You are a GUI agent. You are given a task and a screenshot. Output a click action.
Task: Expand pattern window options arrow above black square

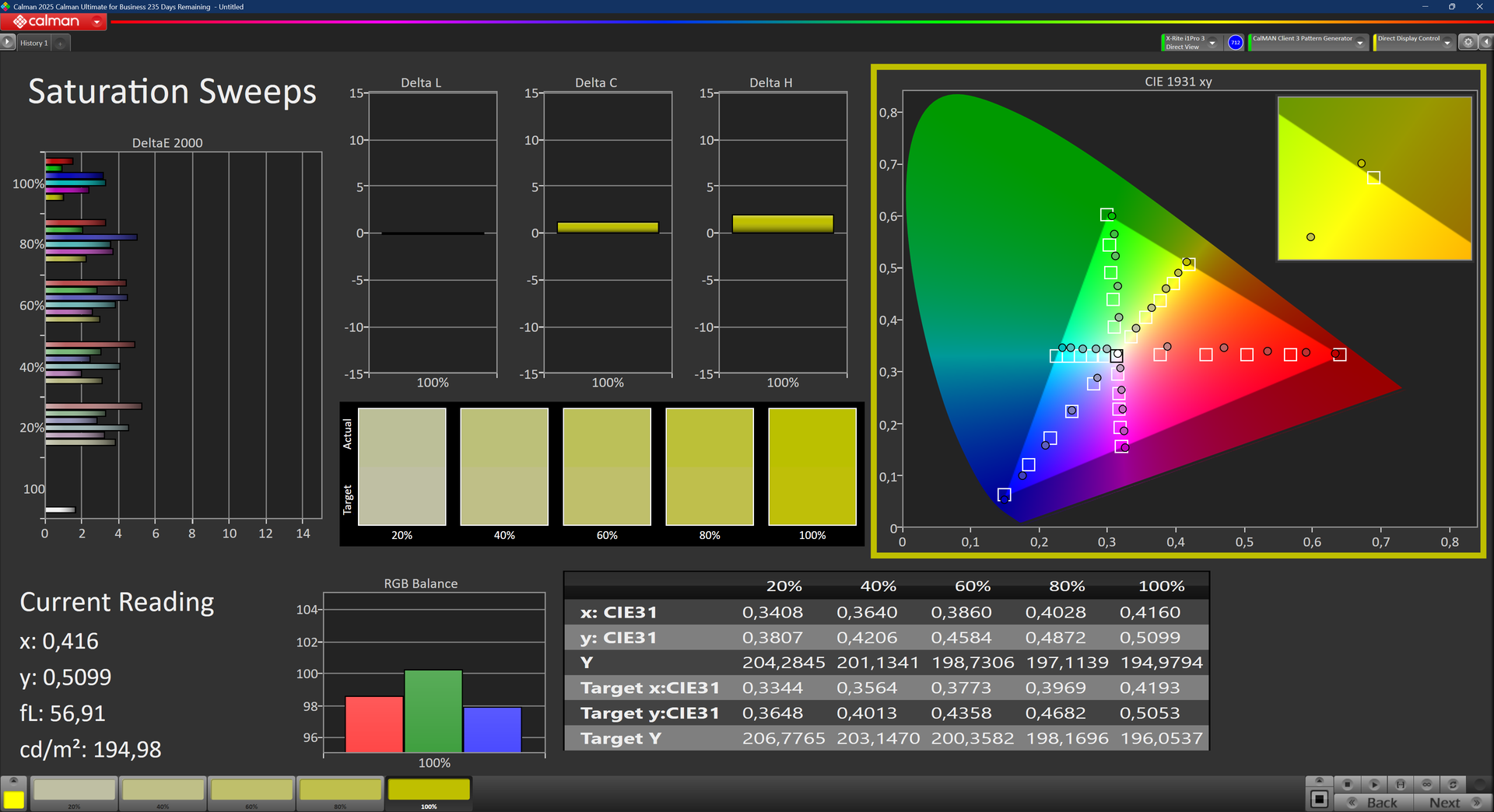point(1319,780)
